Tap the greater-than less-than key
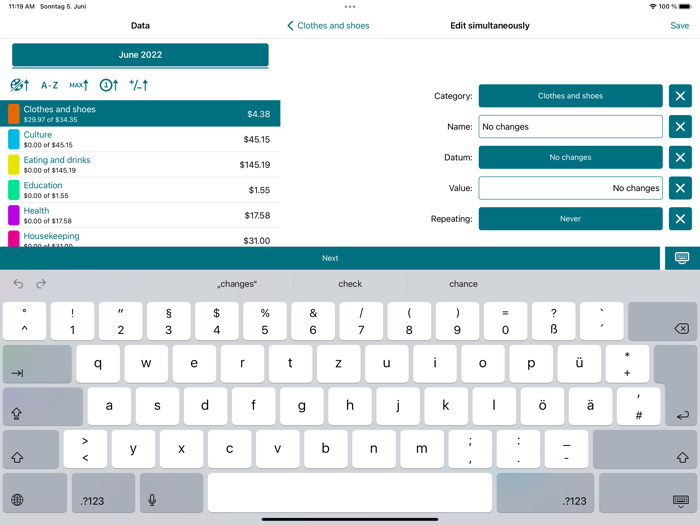Screen dimensions: 700x525 (85, 449)
